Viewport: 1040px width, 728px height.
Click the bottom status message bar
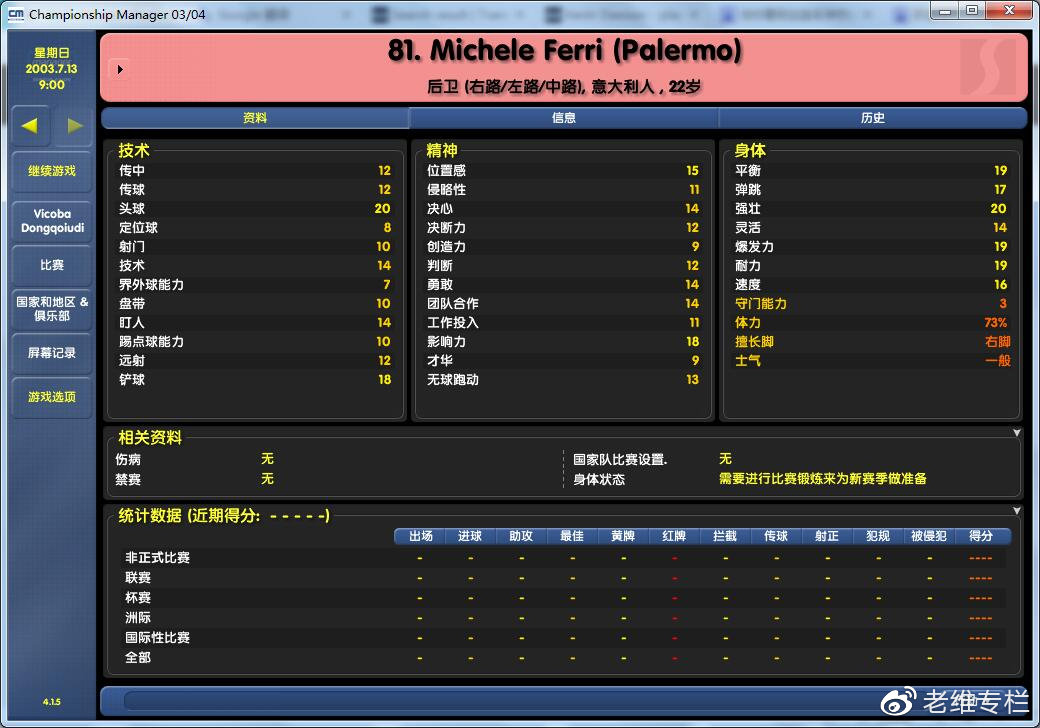pyautogui.click(x=564, y=701)
